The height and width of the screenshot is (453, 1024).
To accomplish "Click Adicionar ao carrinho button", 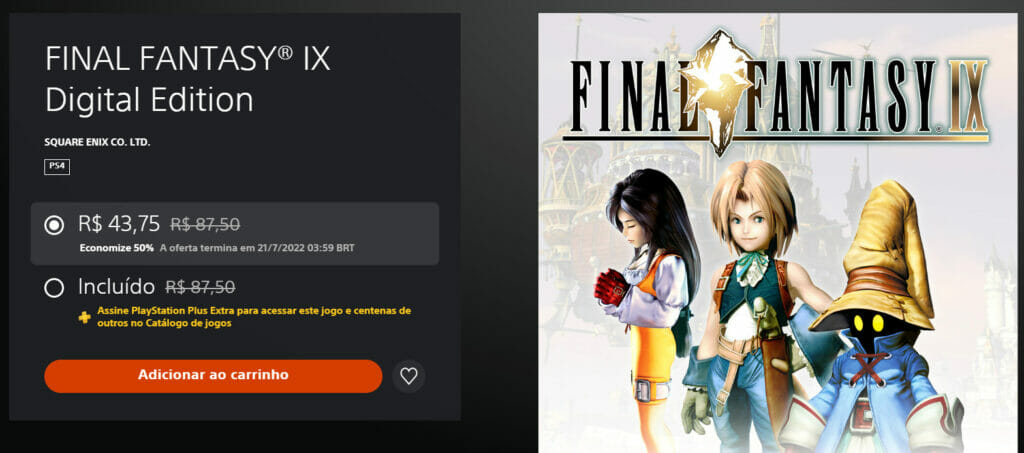I will [x=213, y=376].
